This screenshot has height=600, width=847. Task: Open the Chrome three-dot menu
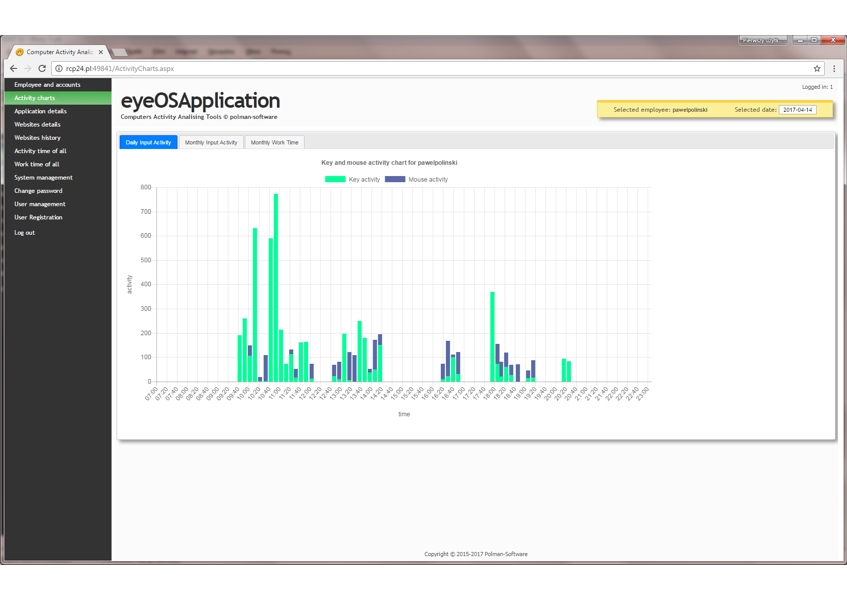(x=834, y=69)
